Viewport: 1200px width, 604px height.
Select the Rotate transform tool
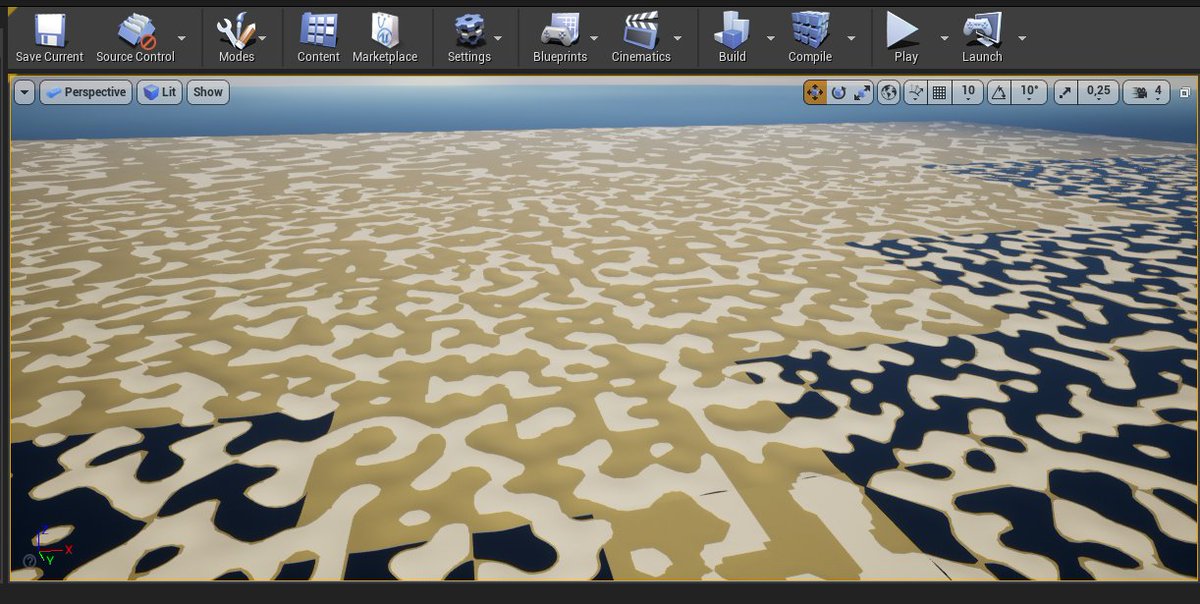point(836,91)
